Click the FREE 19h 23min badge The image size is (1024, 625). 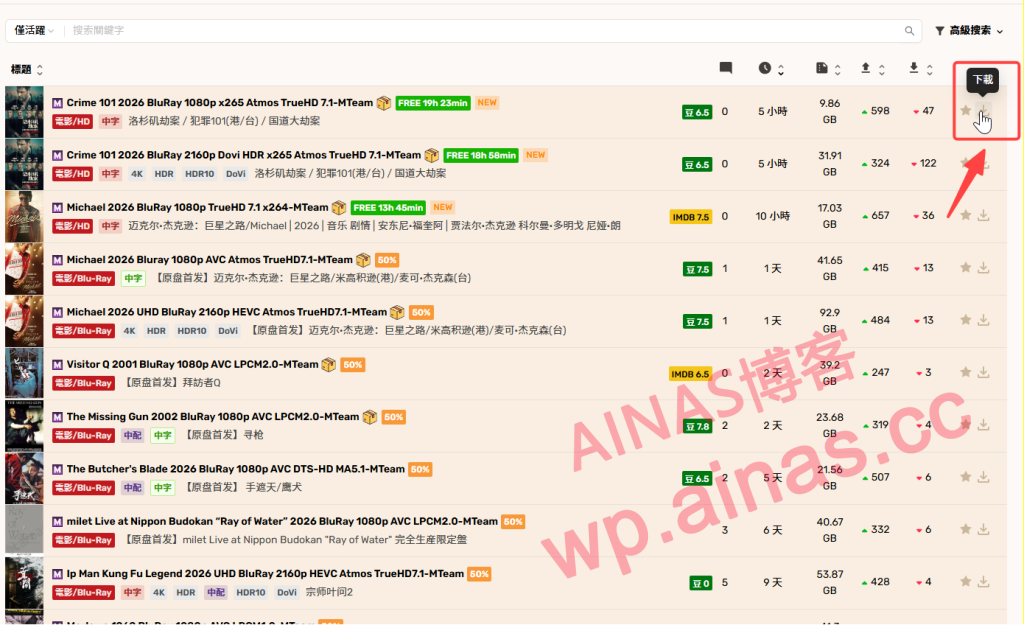tap(433, 103)
